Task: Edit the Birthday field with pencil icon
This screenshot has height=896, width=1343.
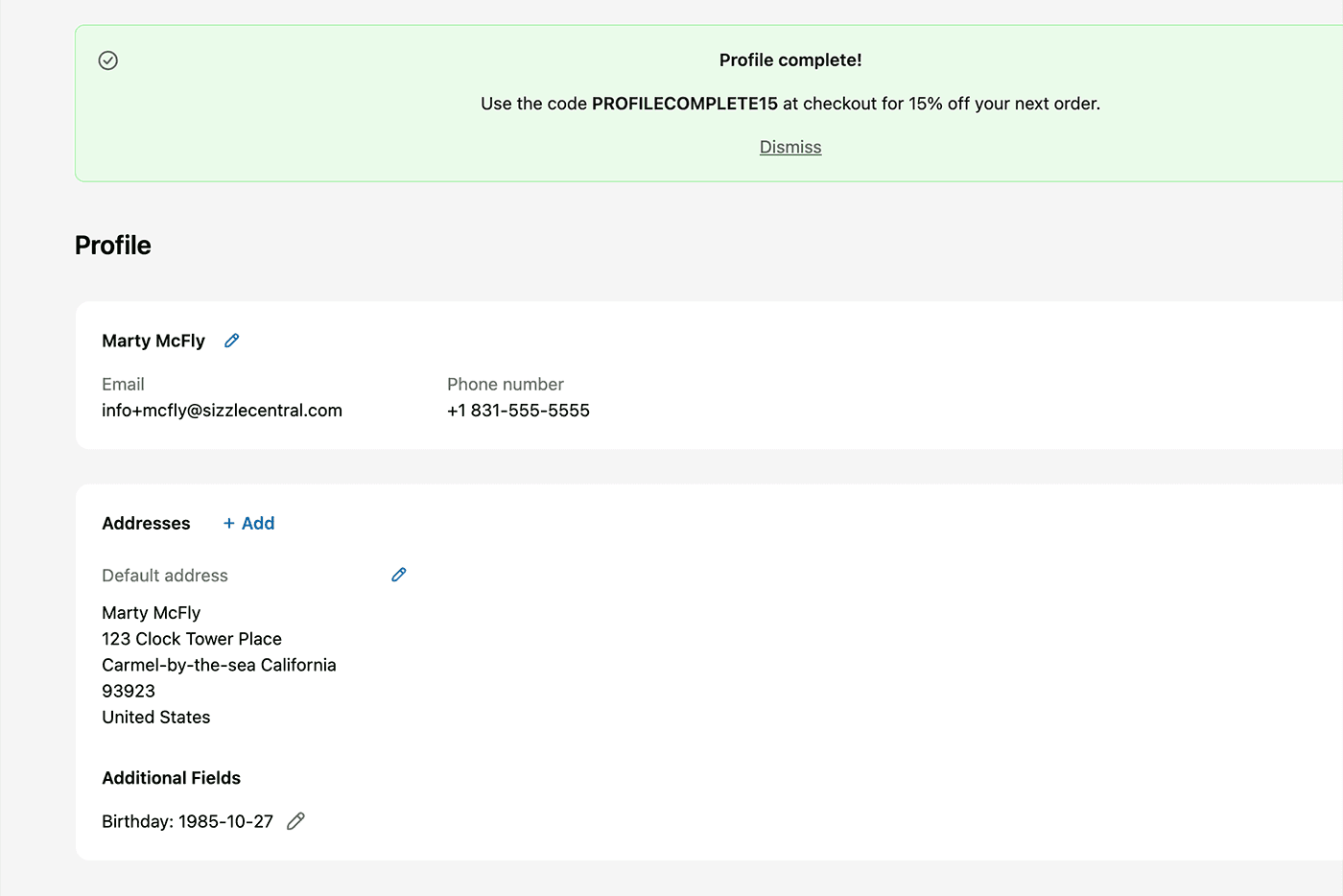Action: (x=296, y=821)
